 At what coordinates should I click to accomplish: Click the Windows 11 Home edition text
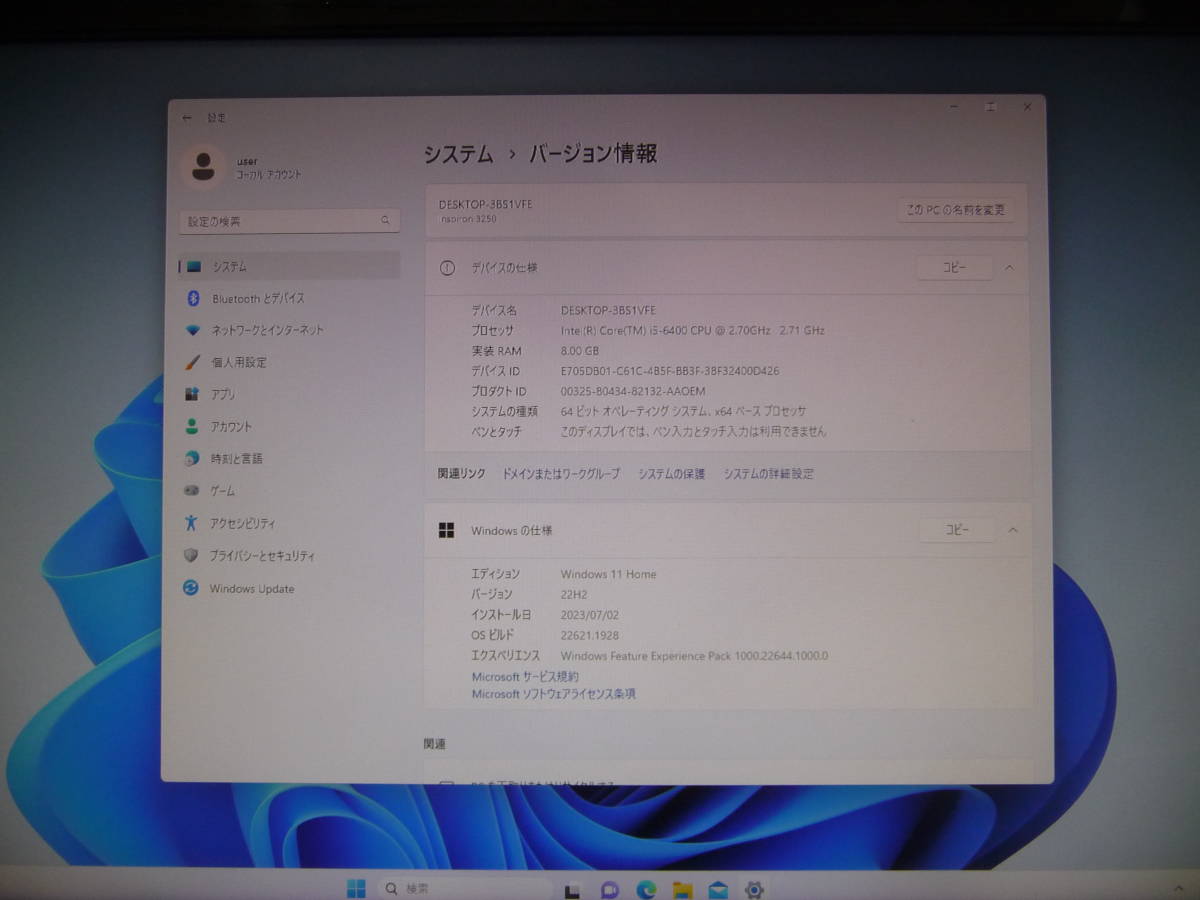coord(609,574)
